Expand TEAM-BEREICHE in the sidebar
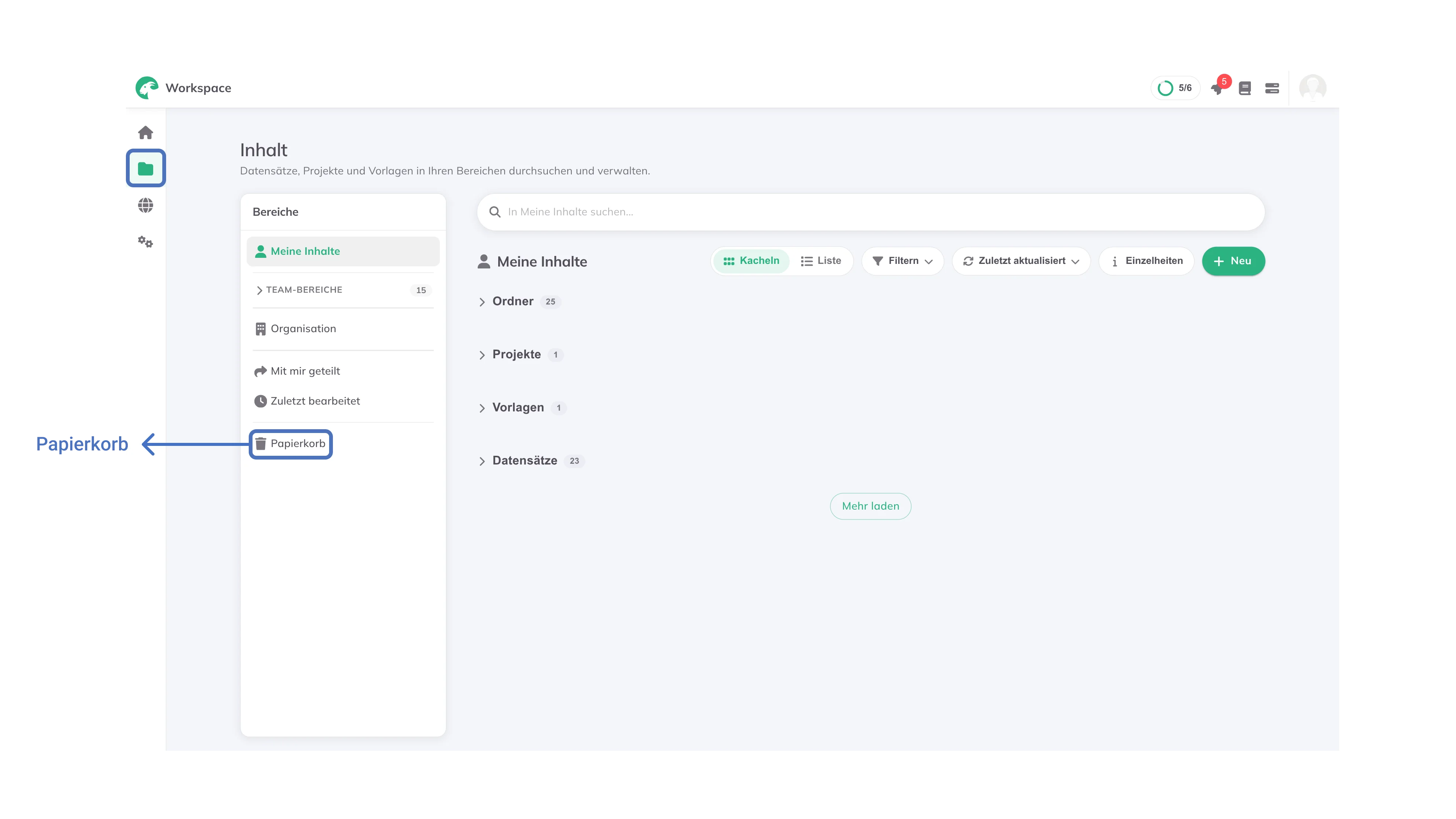Image resolution: width=1456 pixels, height=819 pixels. point(343,290)
